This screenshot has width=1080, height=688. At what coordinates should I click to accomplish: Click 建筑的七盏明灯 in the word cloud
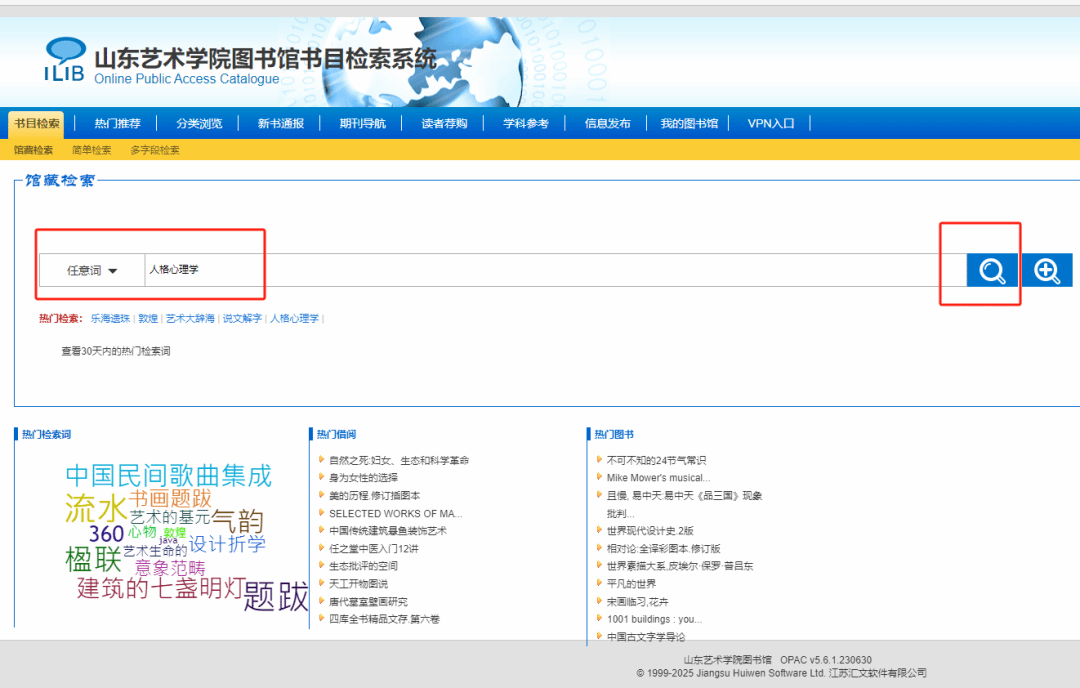[x=160, y=588]
